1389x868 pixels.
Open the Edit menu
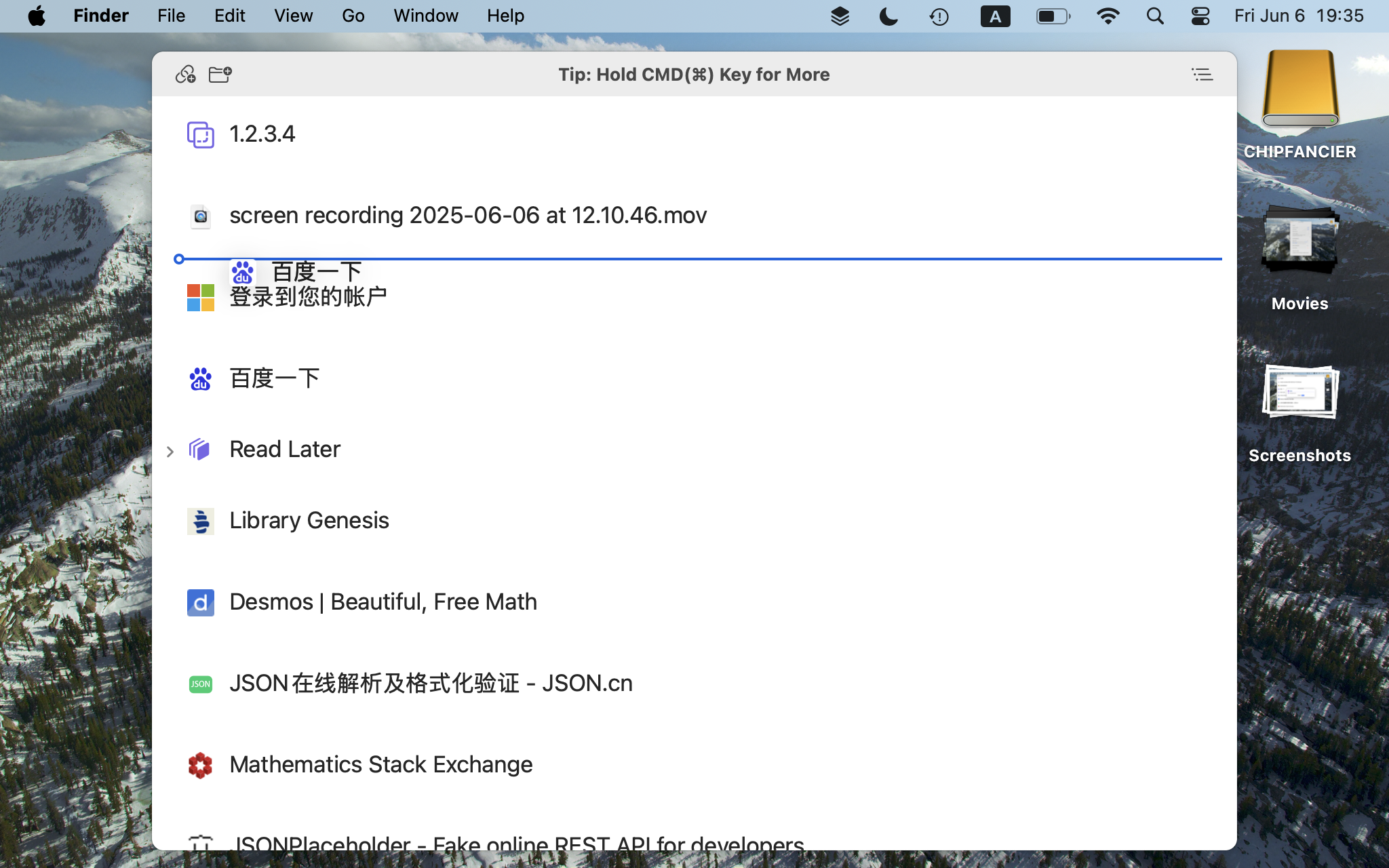230,16
